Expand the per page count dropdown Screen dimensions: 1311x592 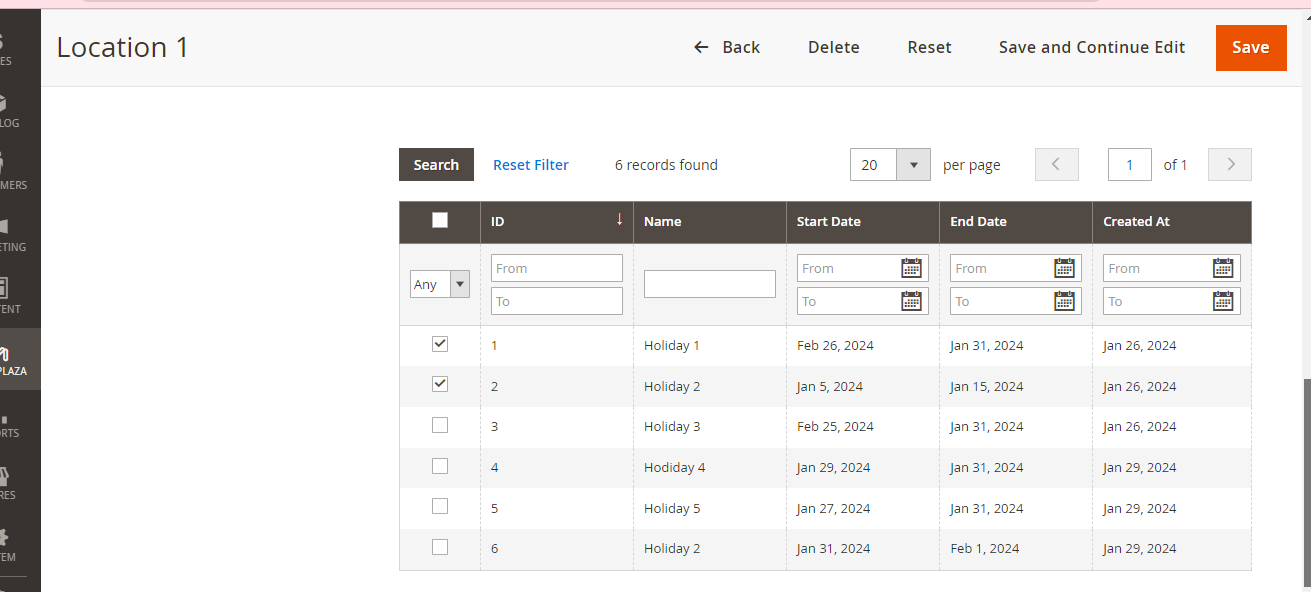(x=913, y=165)
